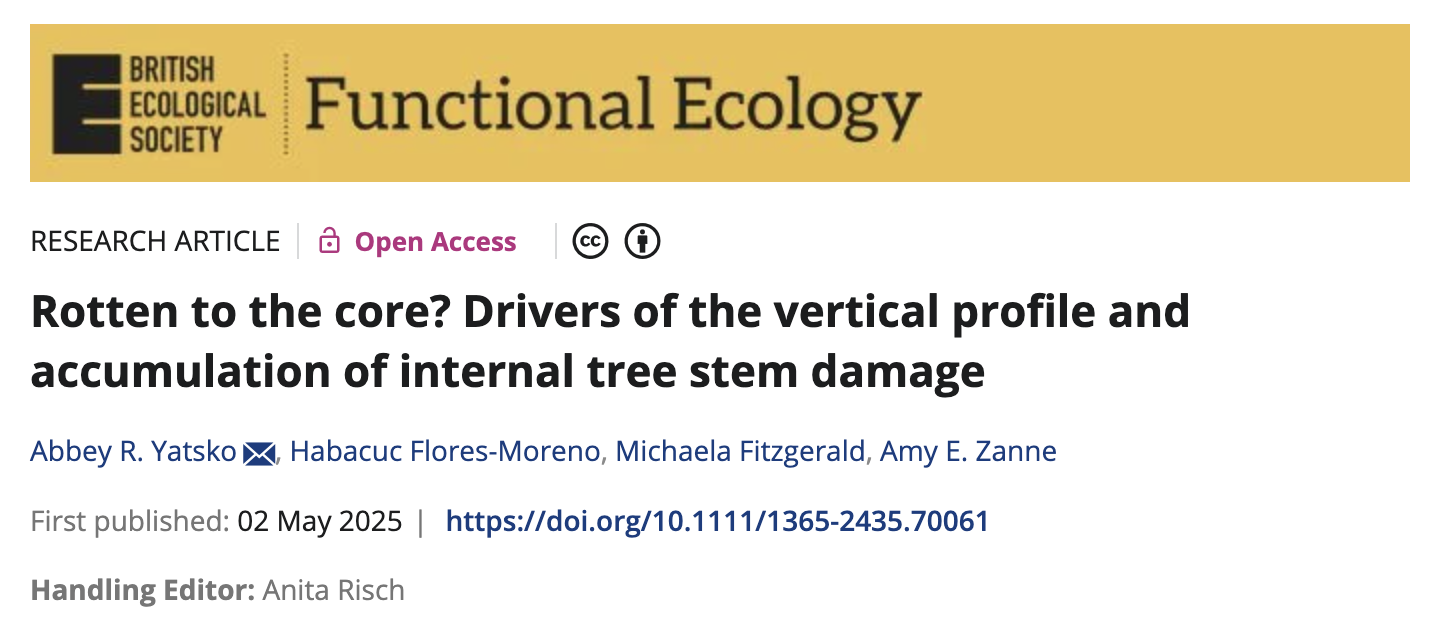Click the open padlock icon
Image resolution: width=1436 pixels, height=638 pixels.
[x=329, y=241]
